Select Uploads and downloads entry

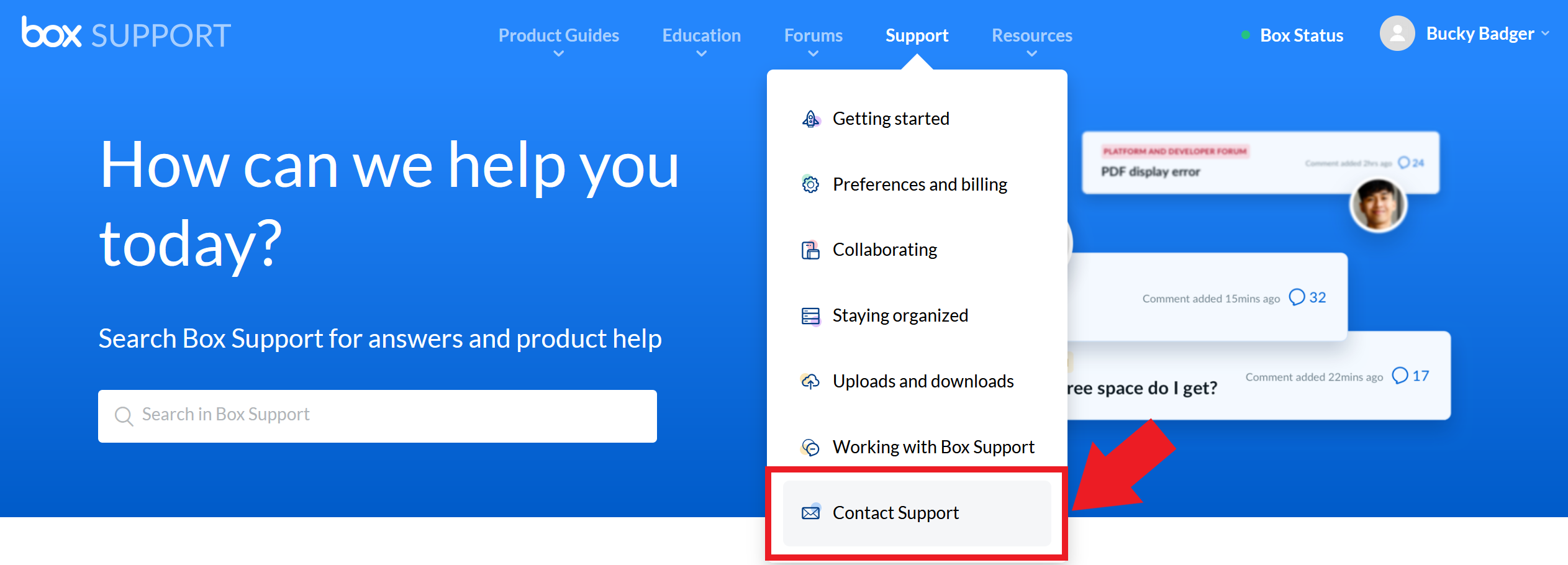click(917, 381)
